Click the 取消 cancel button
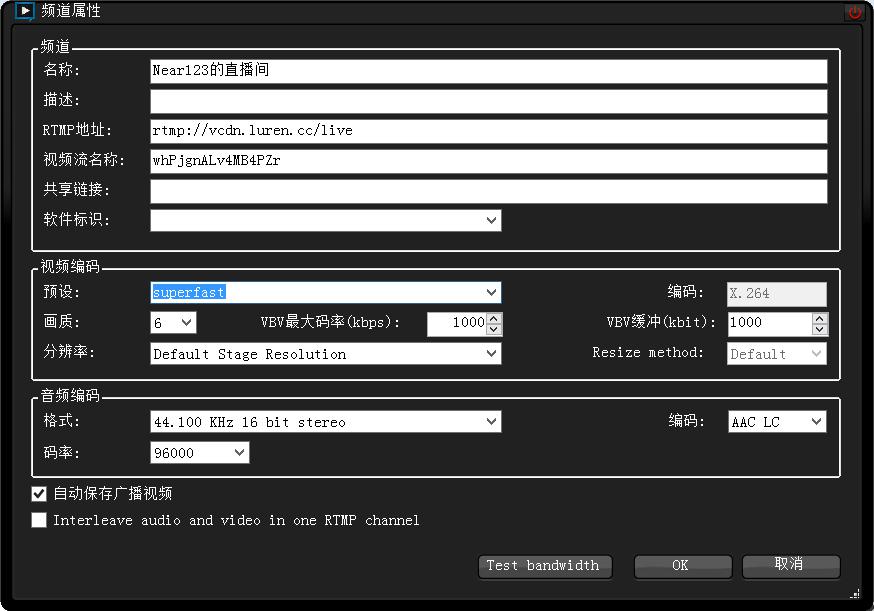 click(790, 567)
